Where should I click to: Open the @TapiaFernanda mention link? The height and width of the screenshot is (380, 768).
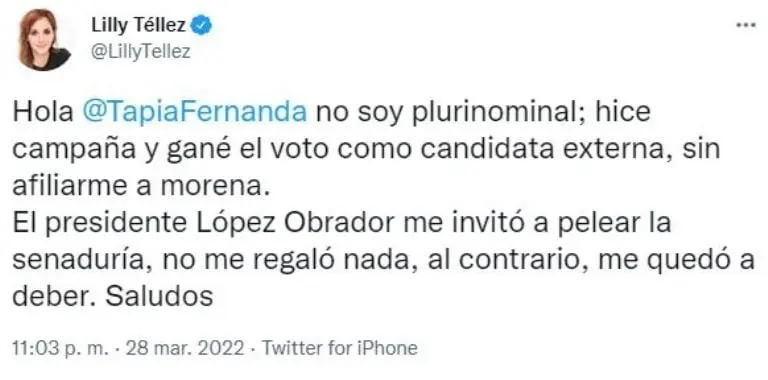coord(194,113)
